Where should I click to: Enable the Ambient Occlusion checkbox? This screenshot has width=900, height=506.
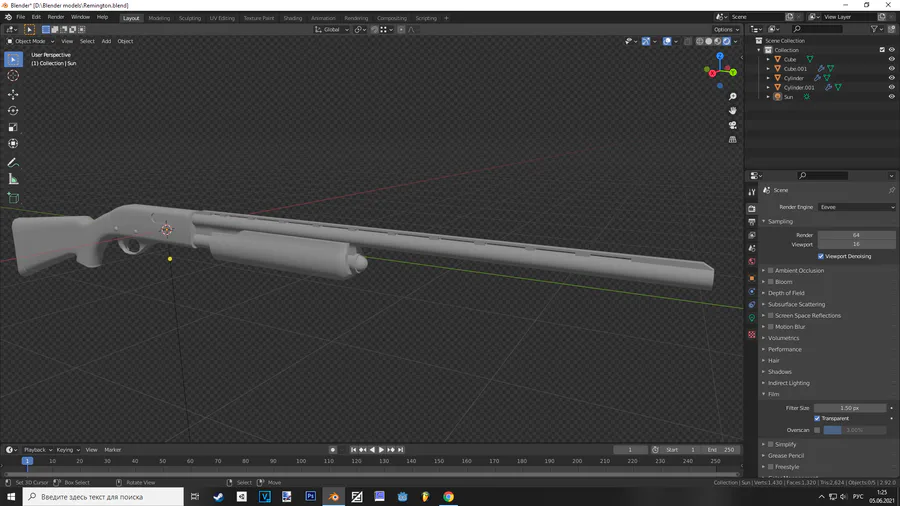pyautogui.click(x=771, y=271)
